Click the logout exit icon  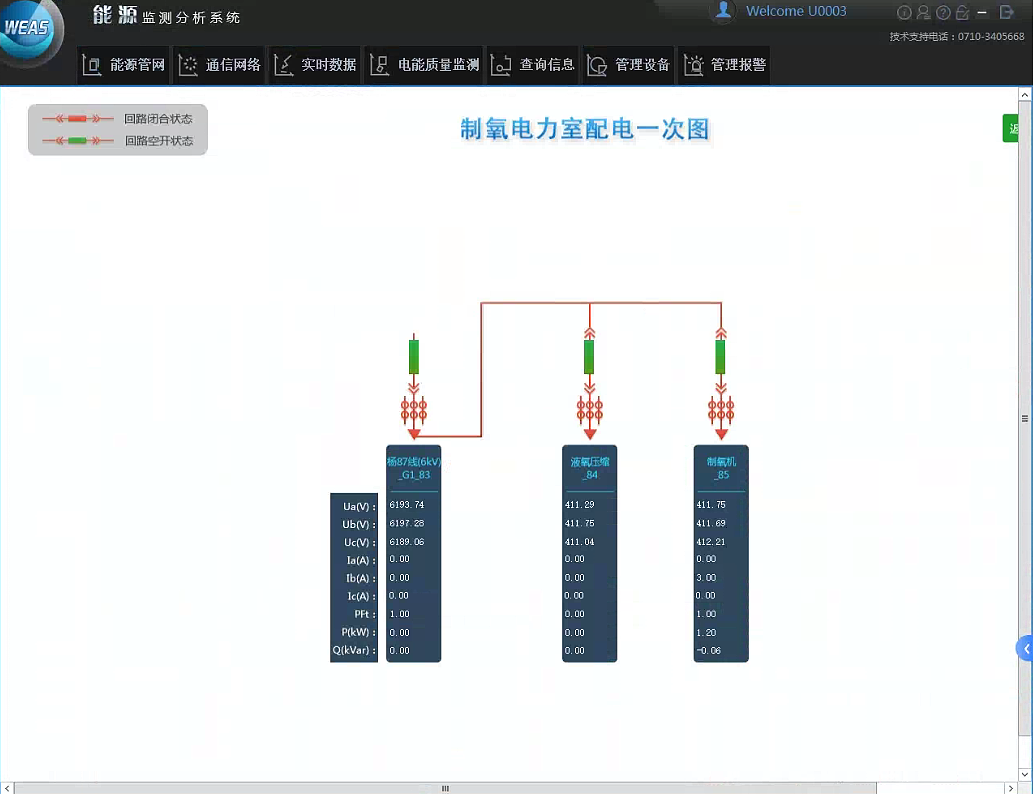[1007, 12]
